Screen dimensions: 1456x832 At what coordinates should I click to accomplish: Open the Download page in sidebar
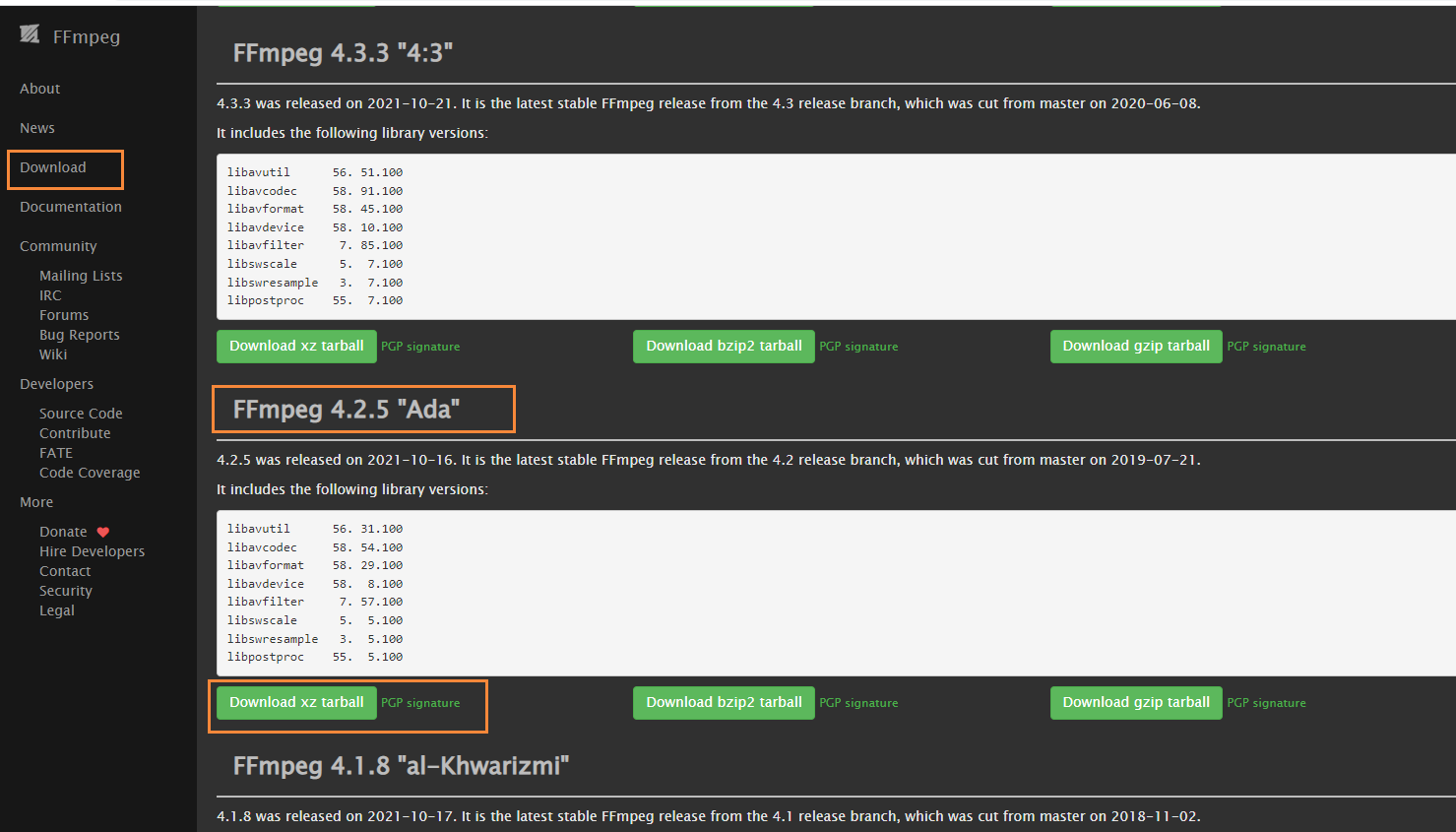click(x=53, y=167)
